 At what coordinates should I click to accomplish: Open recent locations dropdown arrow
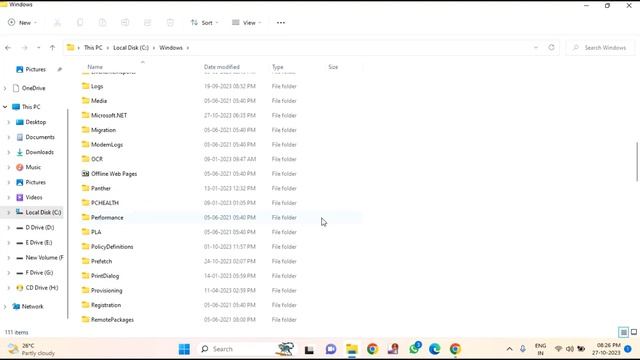pyautogui.click(x=38, y=48)
